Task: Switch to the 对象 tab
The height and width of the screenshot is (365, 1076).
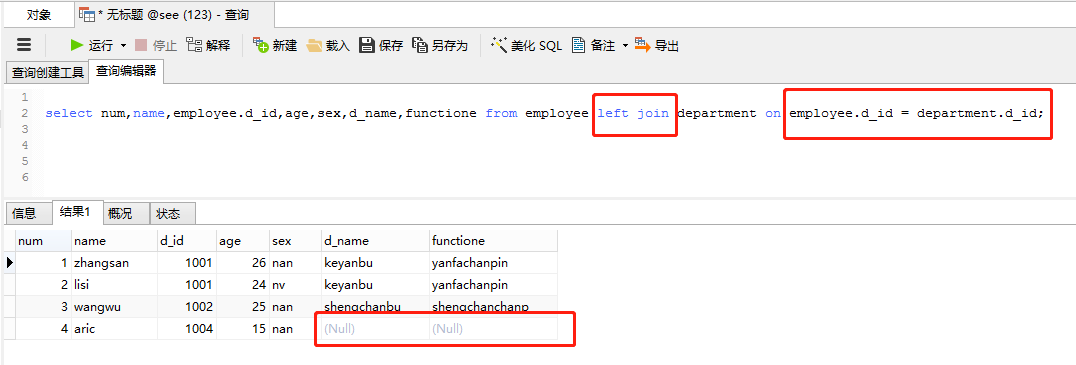Action: tap(39, 14)
